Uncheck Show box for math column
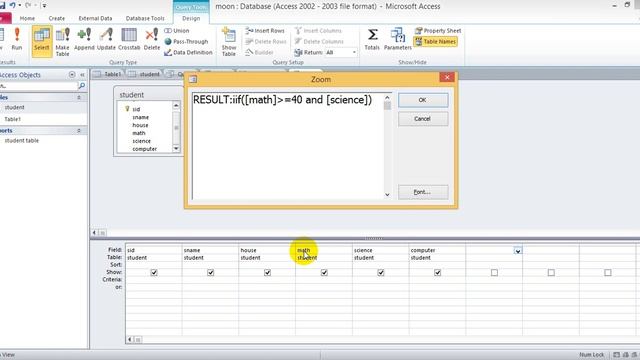The height and width of the screenshot is (360, 640). coord(324,272)
